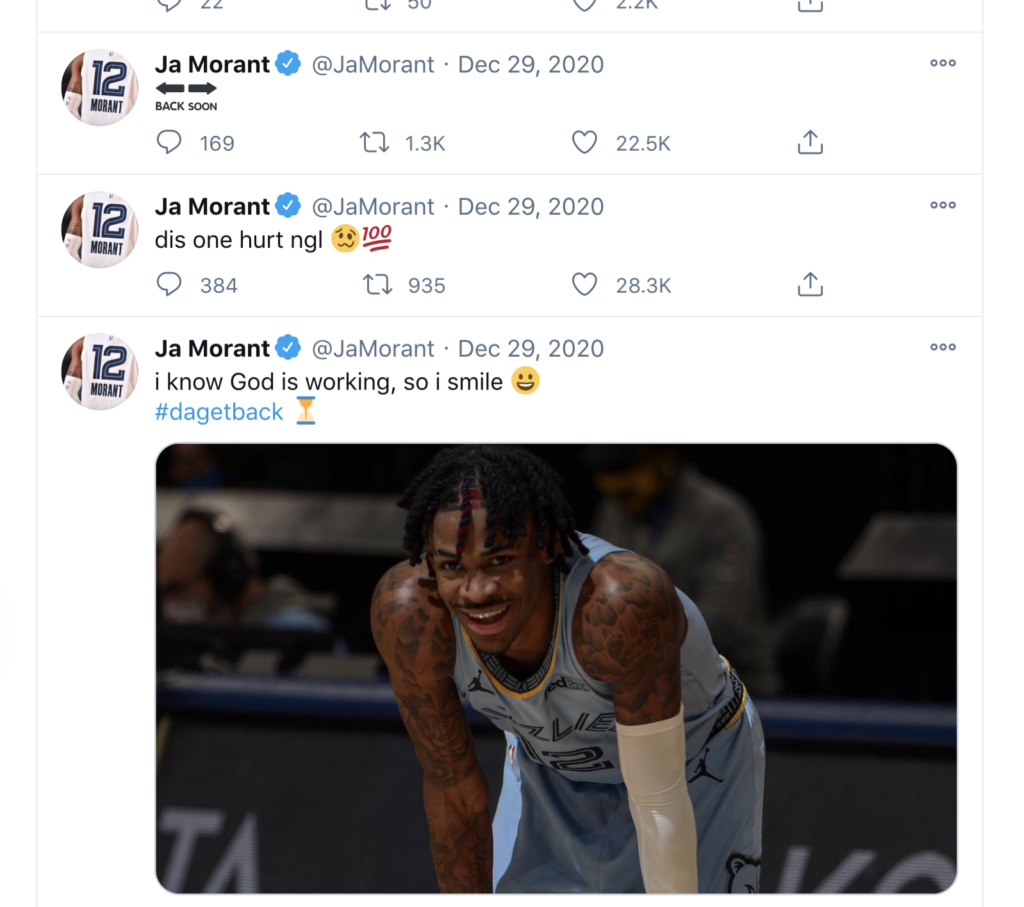Share the 'dis one hurt ngl' tweet
1024x907 pixels.
pyautogui.click(x=810, y=284)
